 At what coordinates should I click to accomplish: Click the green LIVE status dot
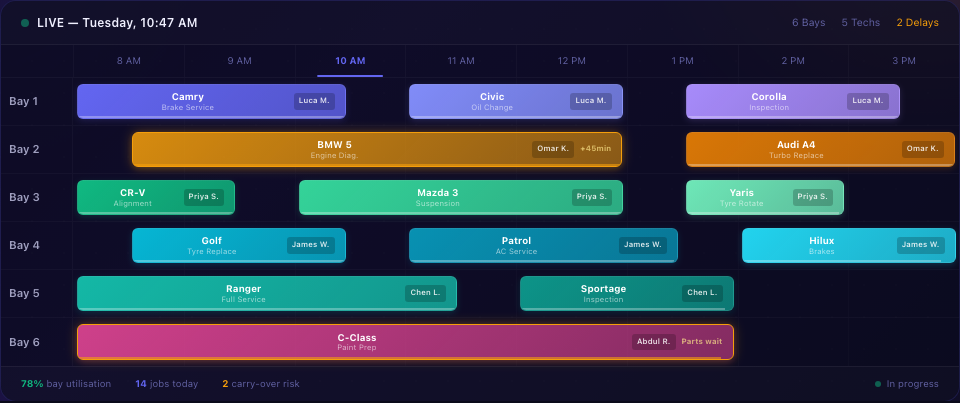pos(25,23)
